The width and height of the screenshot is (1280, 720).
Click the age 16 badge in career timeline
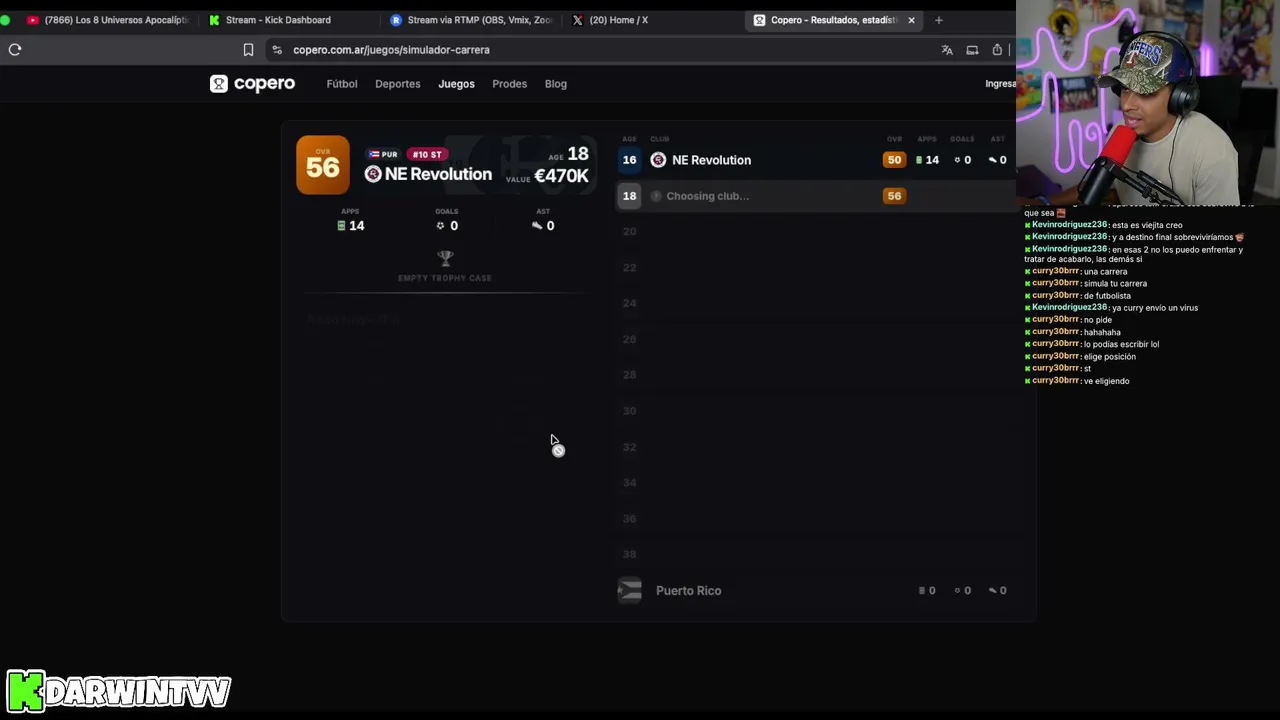point(629,160)
